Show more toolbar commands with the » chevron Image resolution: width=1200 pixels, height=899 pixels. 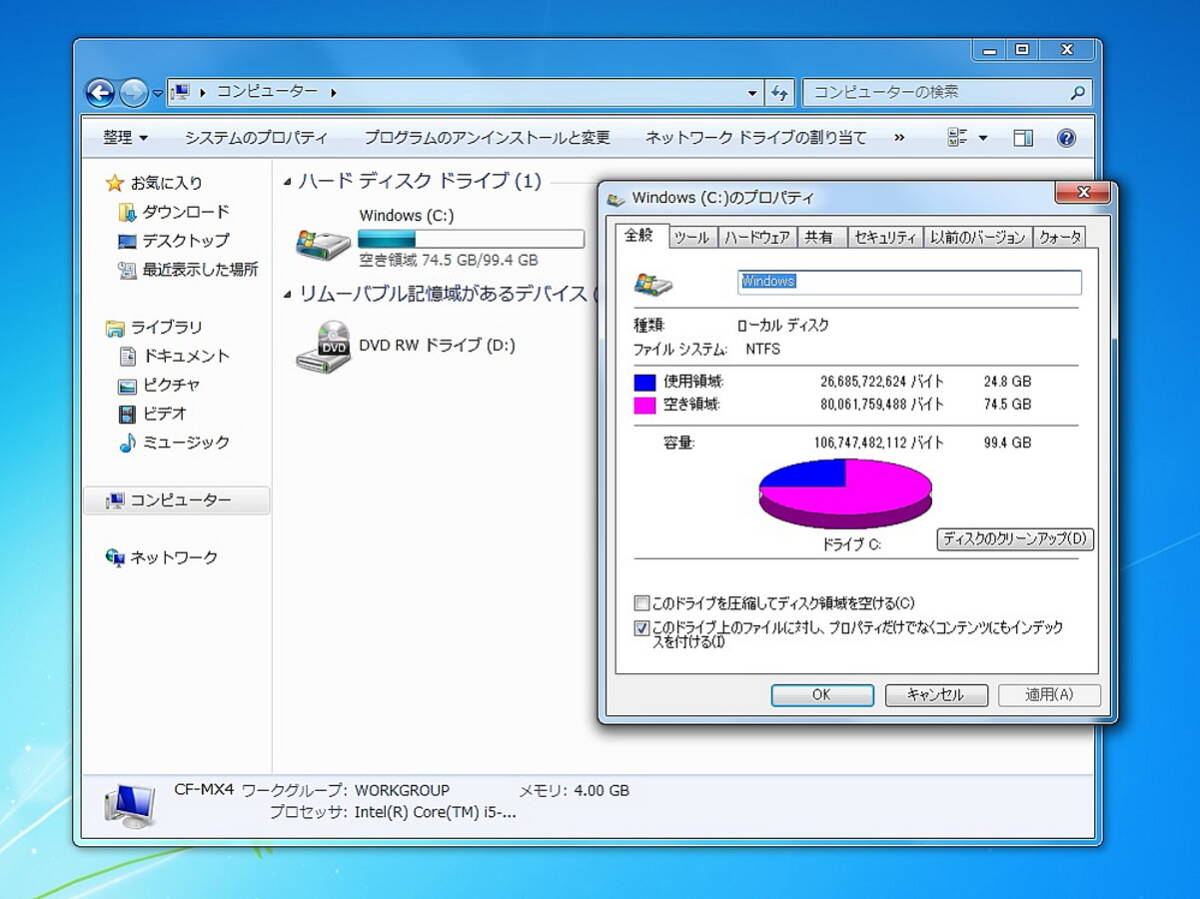(899, 137)
